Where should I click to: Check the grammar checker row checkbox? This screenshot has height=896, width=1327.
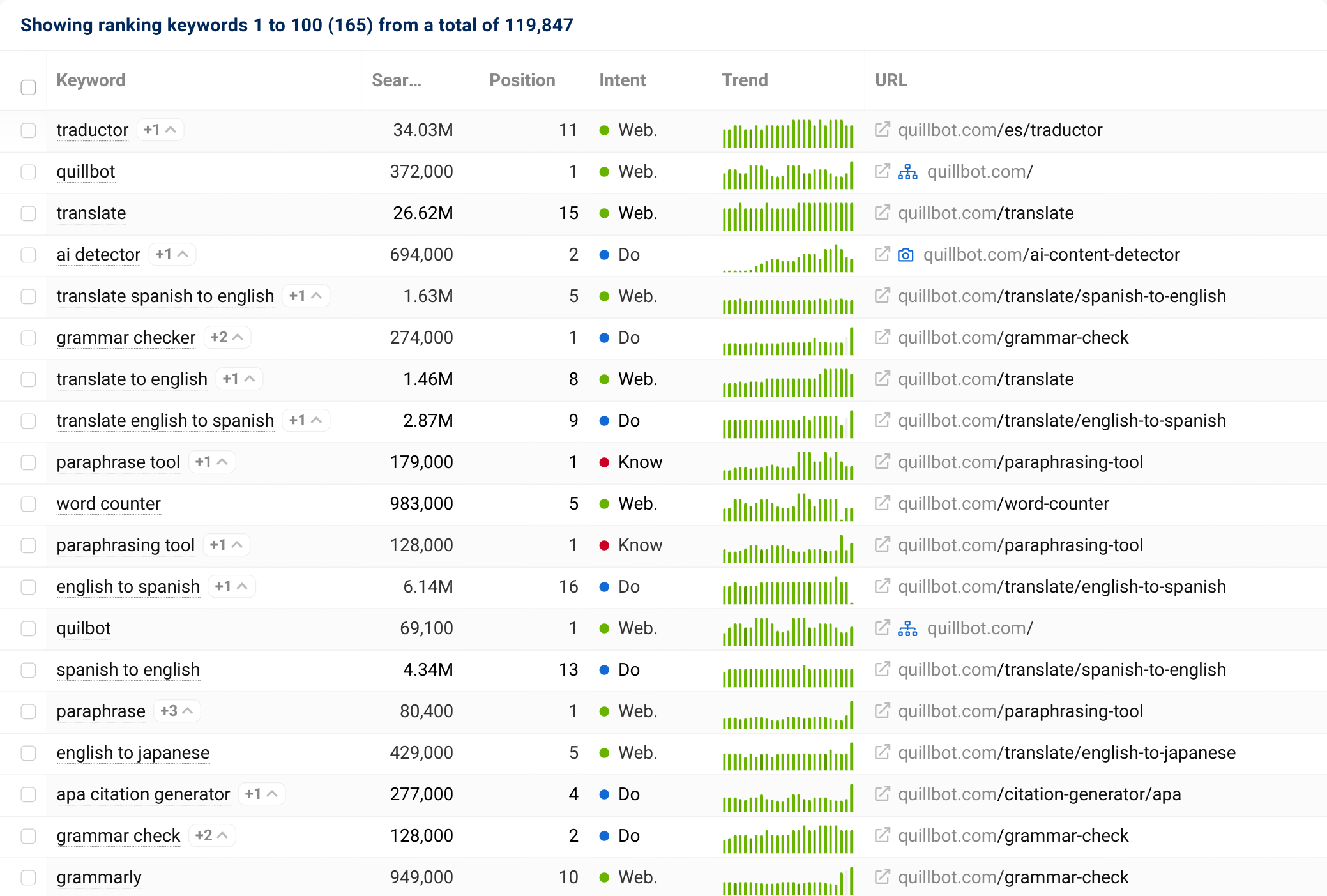28,338
